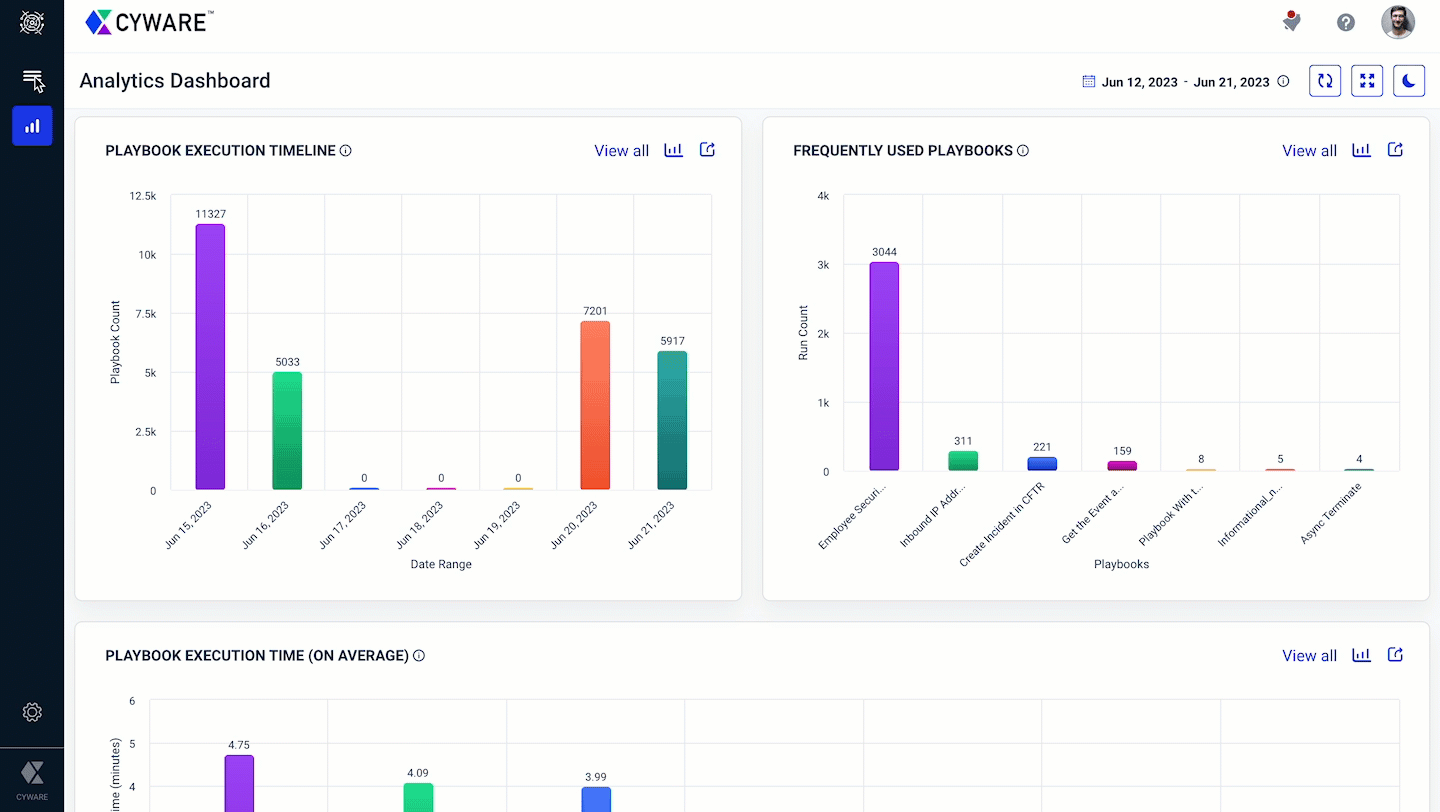Open the help question mark icon

click(x=1346, y=22)
